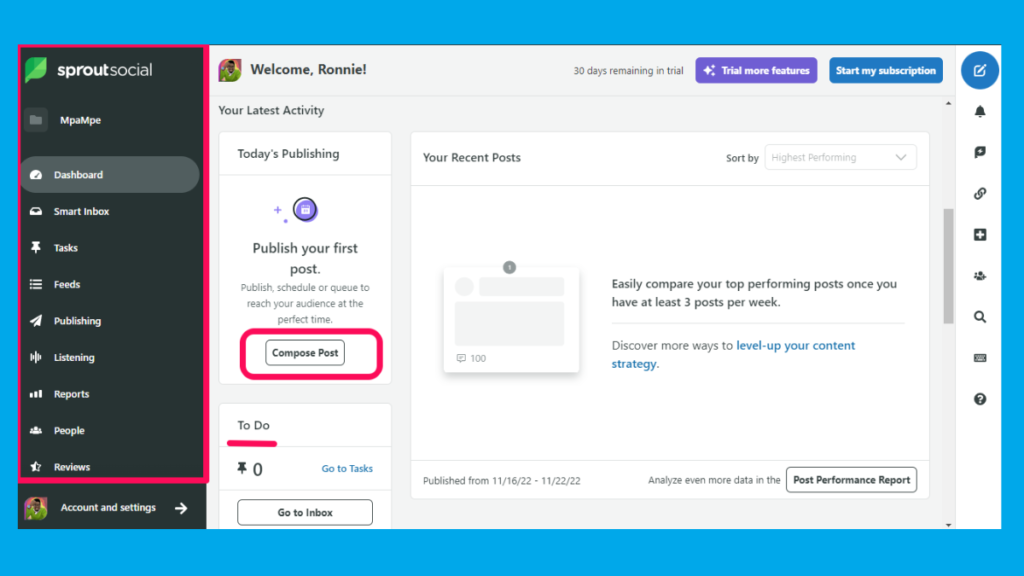Click Go to Inbox button
This screenshot has height=576, width=1024.
click(305, 513)
